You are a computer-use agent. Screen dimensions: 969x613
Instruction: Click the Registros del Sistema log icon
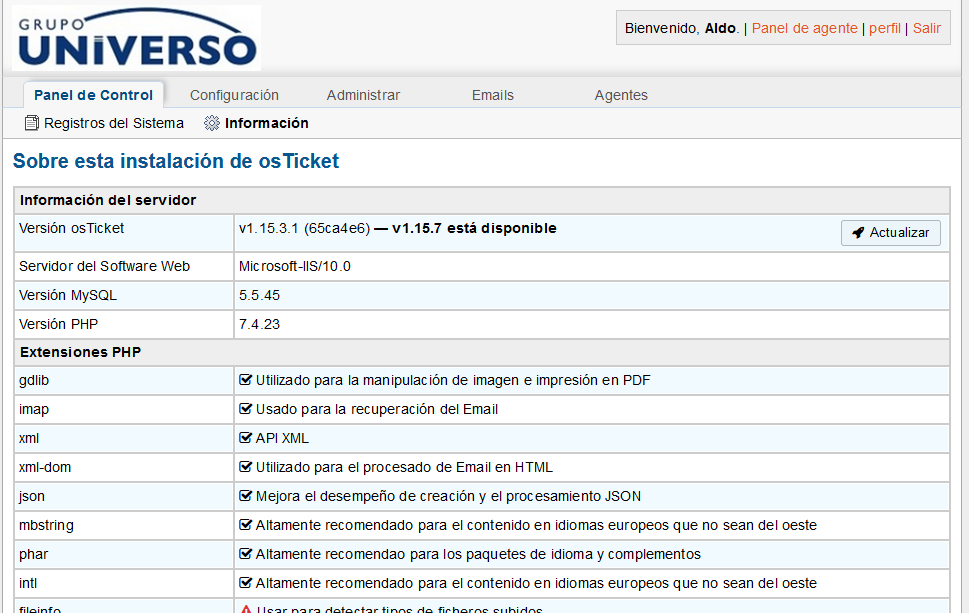[x=32, y=123]
